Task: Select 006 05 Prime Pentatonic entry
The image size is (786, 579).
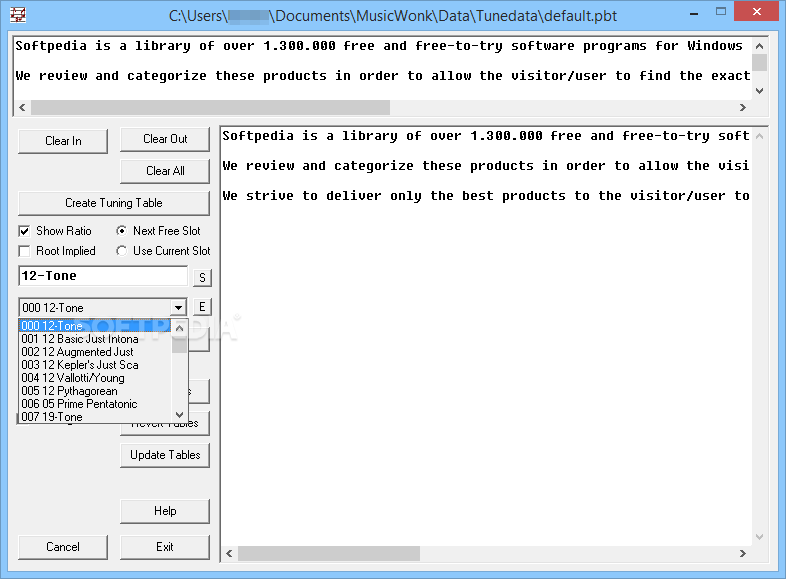Action: (x=95, y=404)
